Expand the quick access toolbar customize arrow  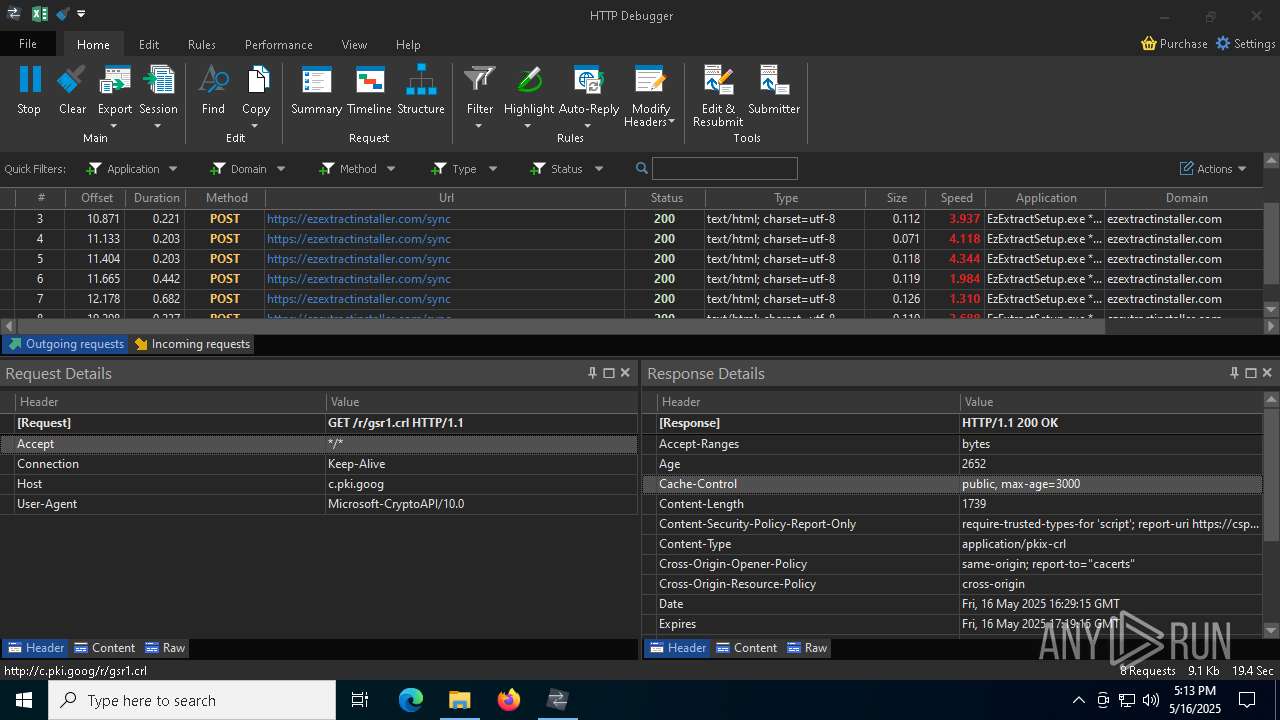click(81, 14)
